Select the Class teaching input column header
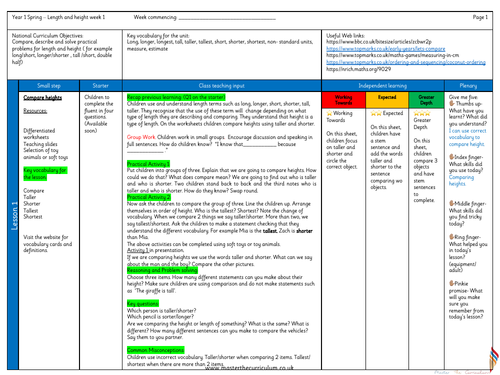The width and height of the screenshot is (500, 375). pos(222,86)
